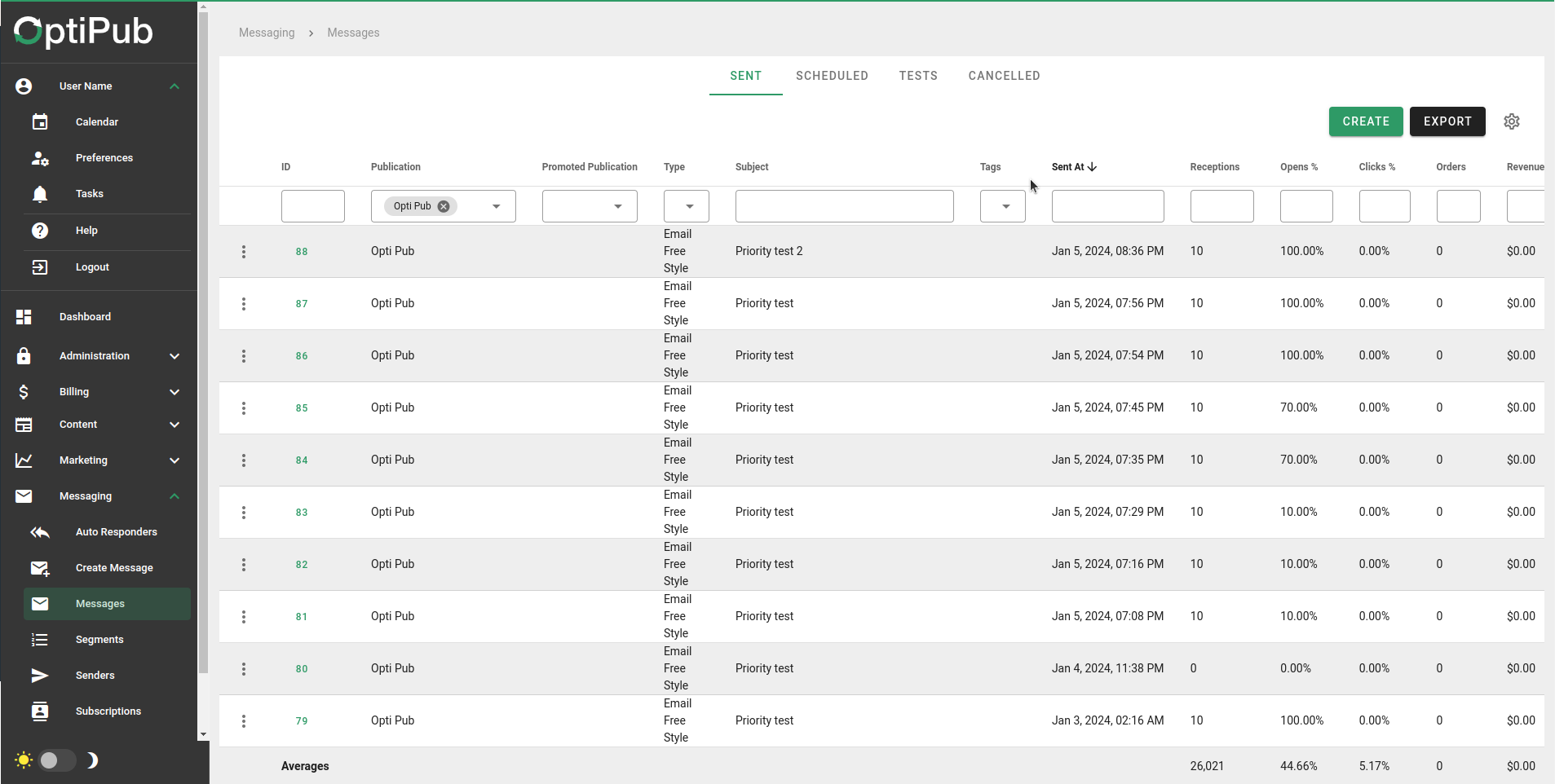Viewport: 1555px width, 784px height.
Task: Click the sun light-mode icon
Action: coord(24,760)
